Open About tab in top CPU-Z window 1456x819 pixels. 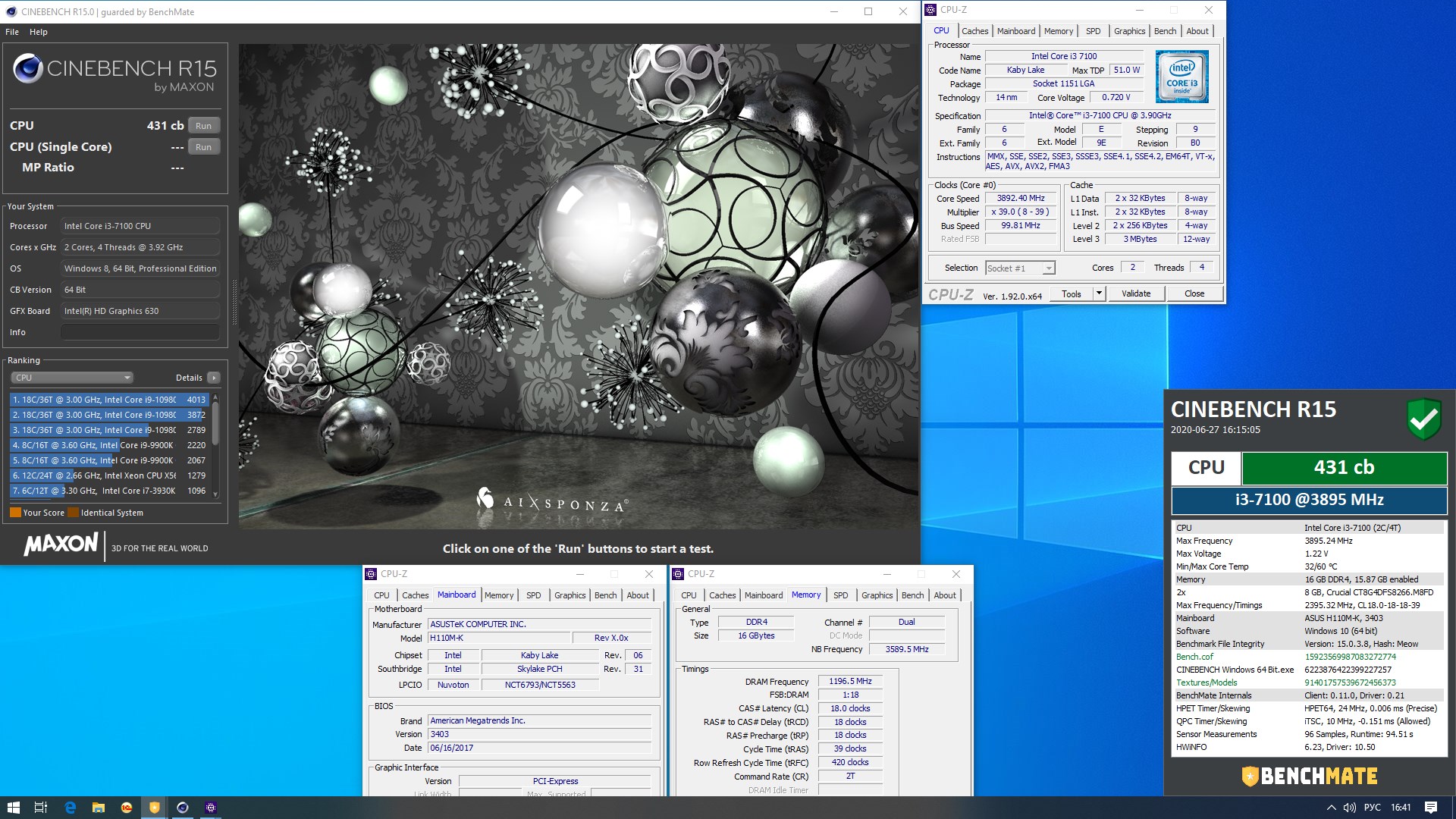pyautogui.click(x=1197, y=31)
